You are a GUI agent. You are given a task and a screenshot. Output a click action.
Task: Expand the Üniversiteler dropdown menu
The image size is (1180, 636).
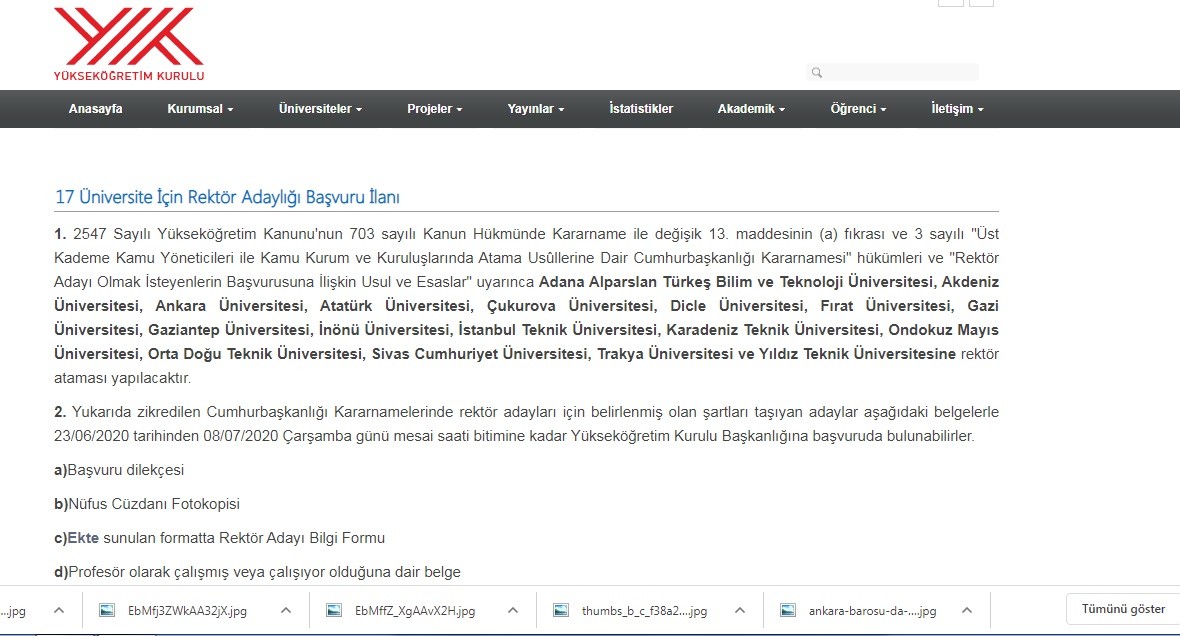pos(321,108)
